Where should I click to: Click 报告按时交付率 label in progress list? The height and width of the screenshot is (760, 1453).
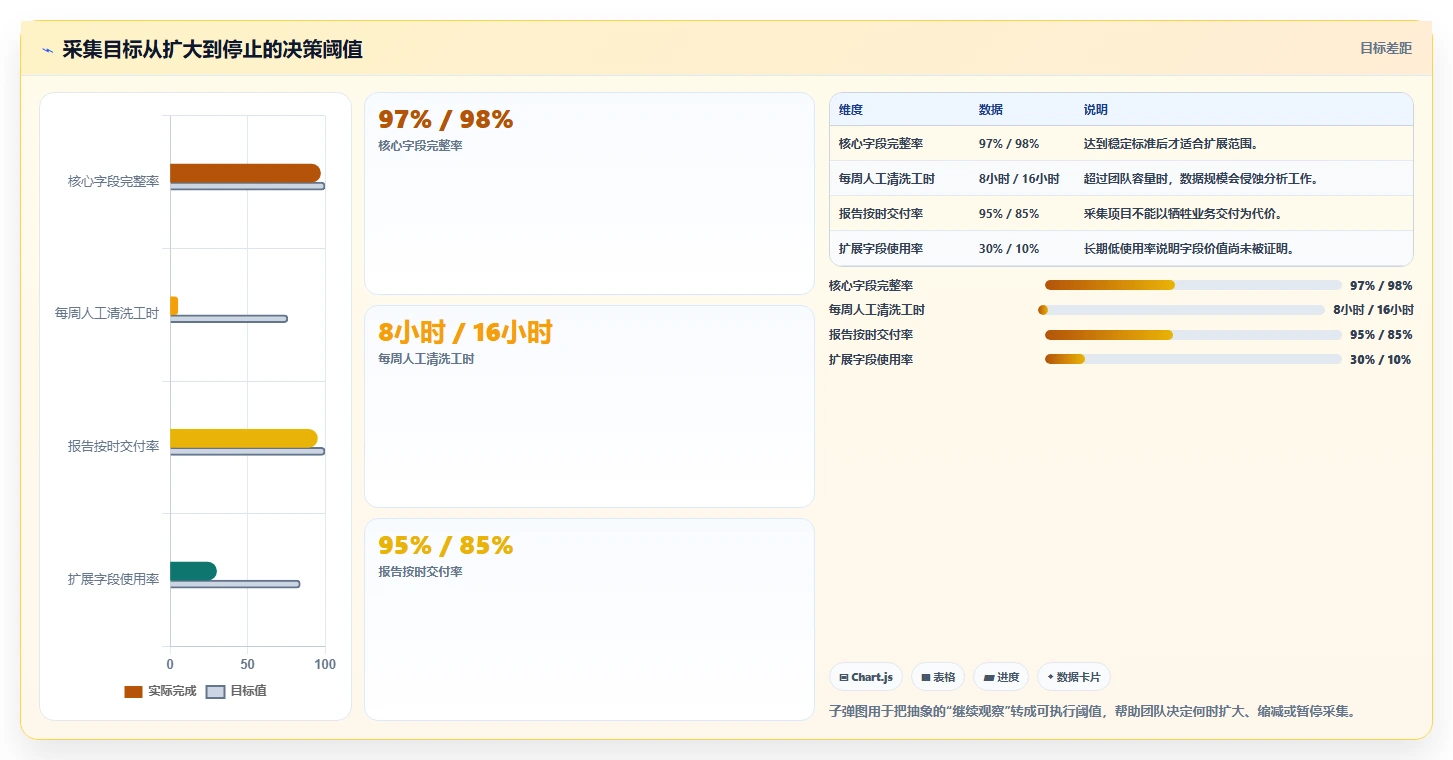871,335
